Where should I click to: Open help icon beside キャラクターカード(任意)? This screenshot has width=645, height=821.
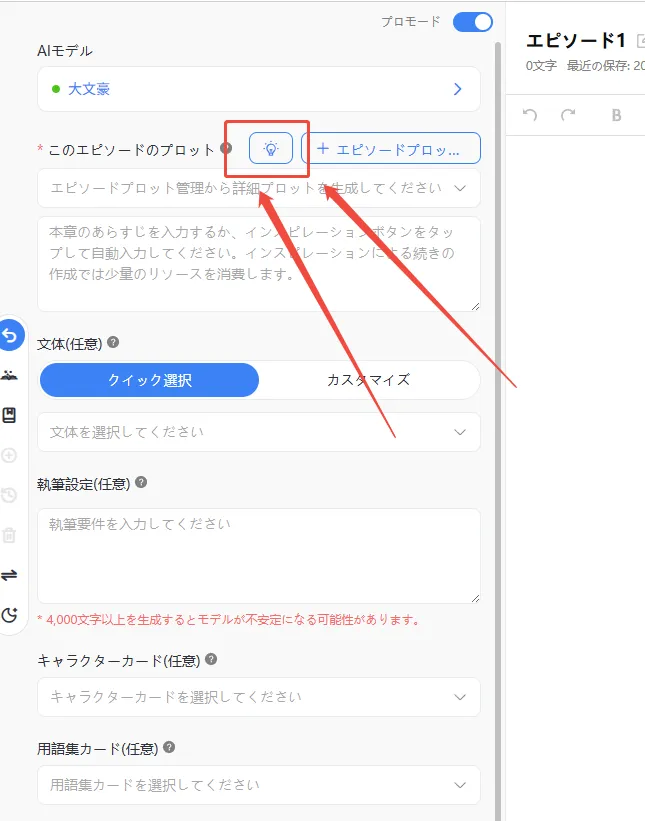click(211, 659)
